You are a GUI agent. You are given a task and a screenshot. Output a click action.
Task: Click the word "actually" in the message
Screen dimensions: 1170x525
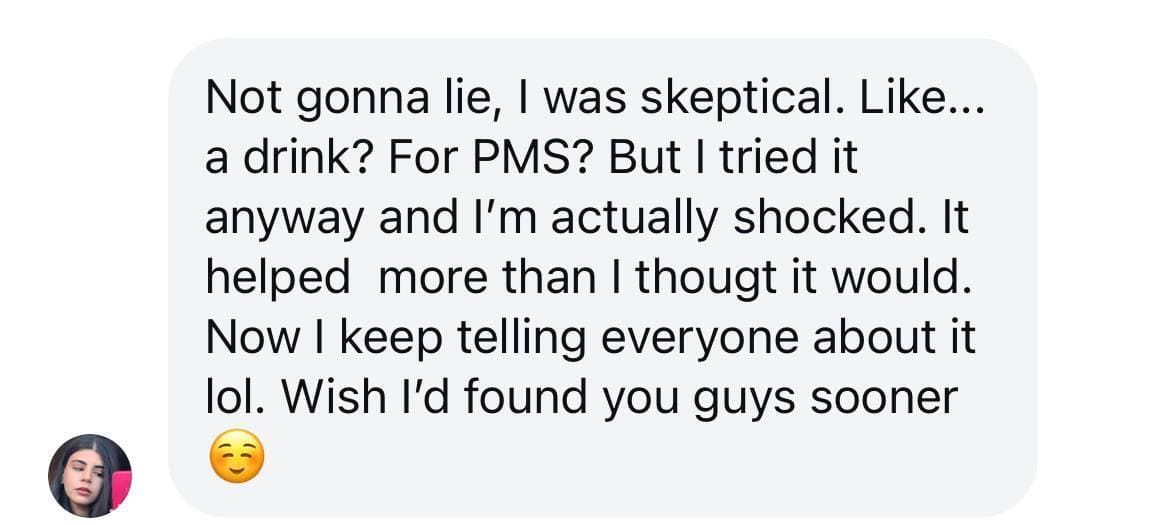coord(635,219)
